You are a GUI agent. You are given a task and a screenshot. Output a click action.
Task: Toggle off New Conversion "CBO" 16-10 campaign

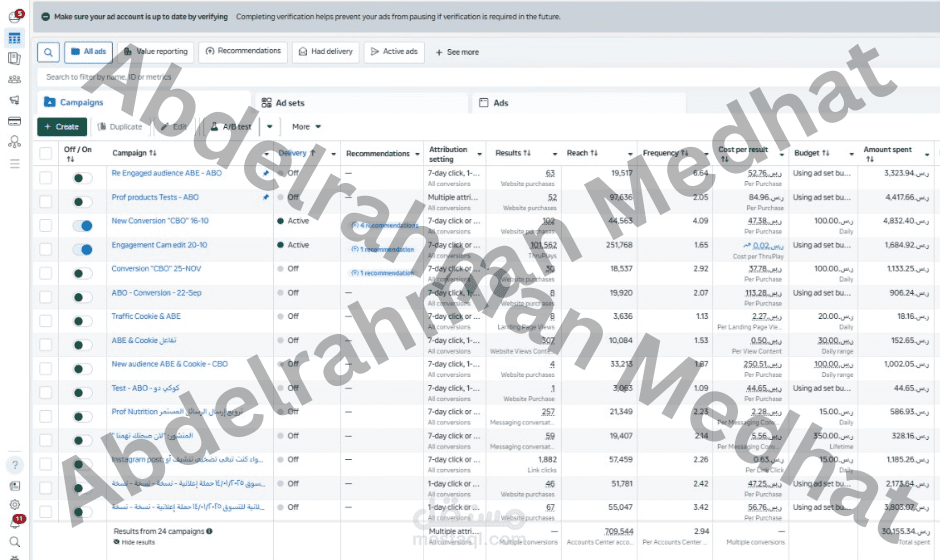coord(83,226)
